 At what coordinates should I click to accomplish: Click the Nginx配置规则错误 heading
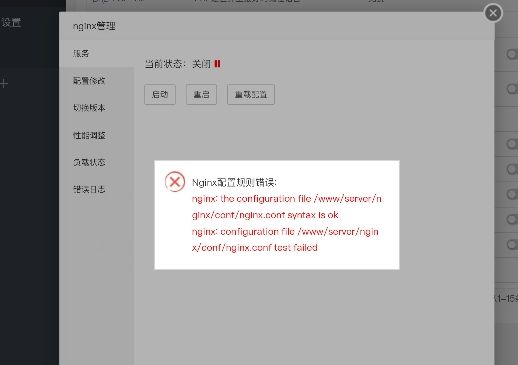point(234,182)
